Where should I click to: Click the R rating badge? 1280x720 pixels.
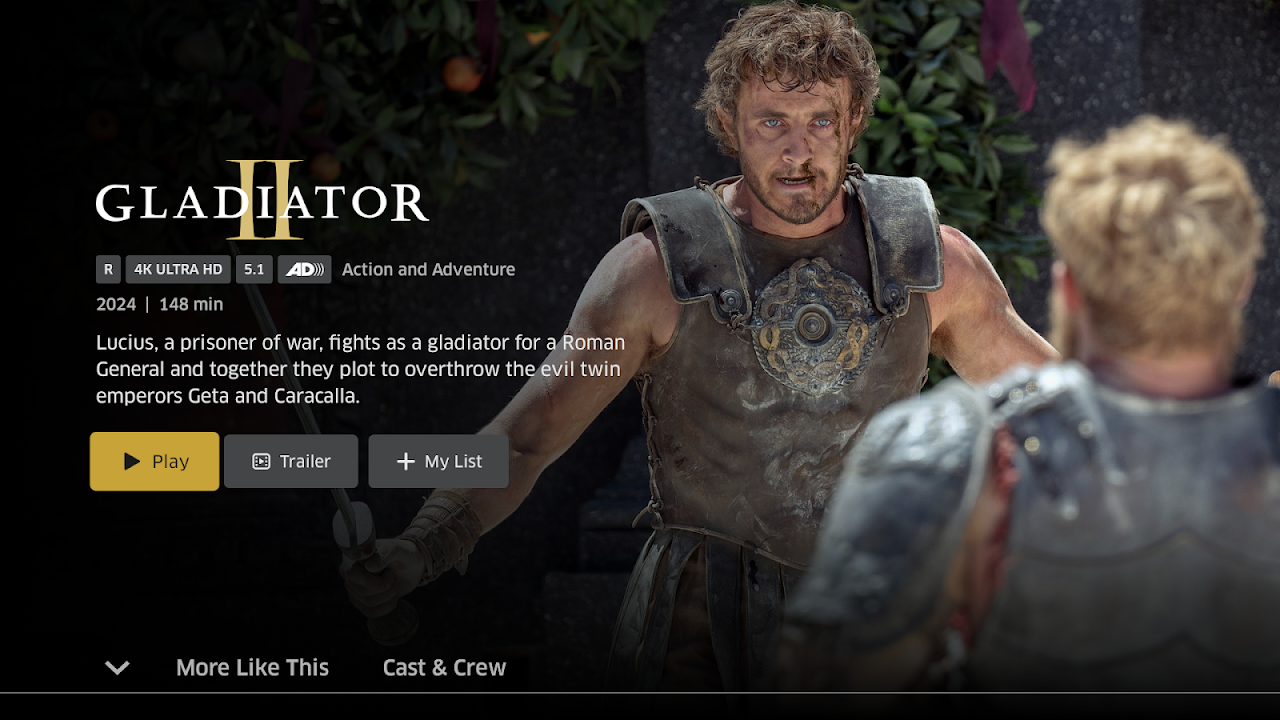(x=108, y=269)
